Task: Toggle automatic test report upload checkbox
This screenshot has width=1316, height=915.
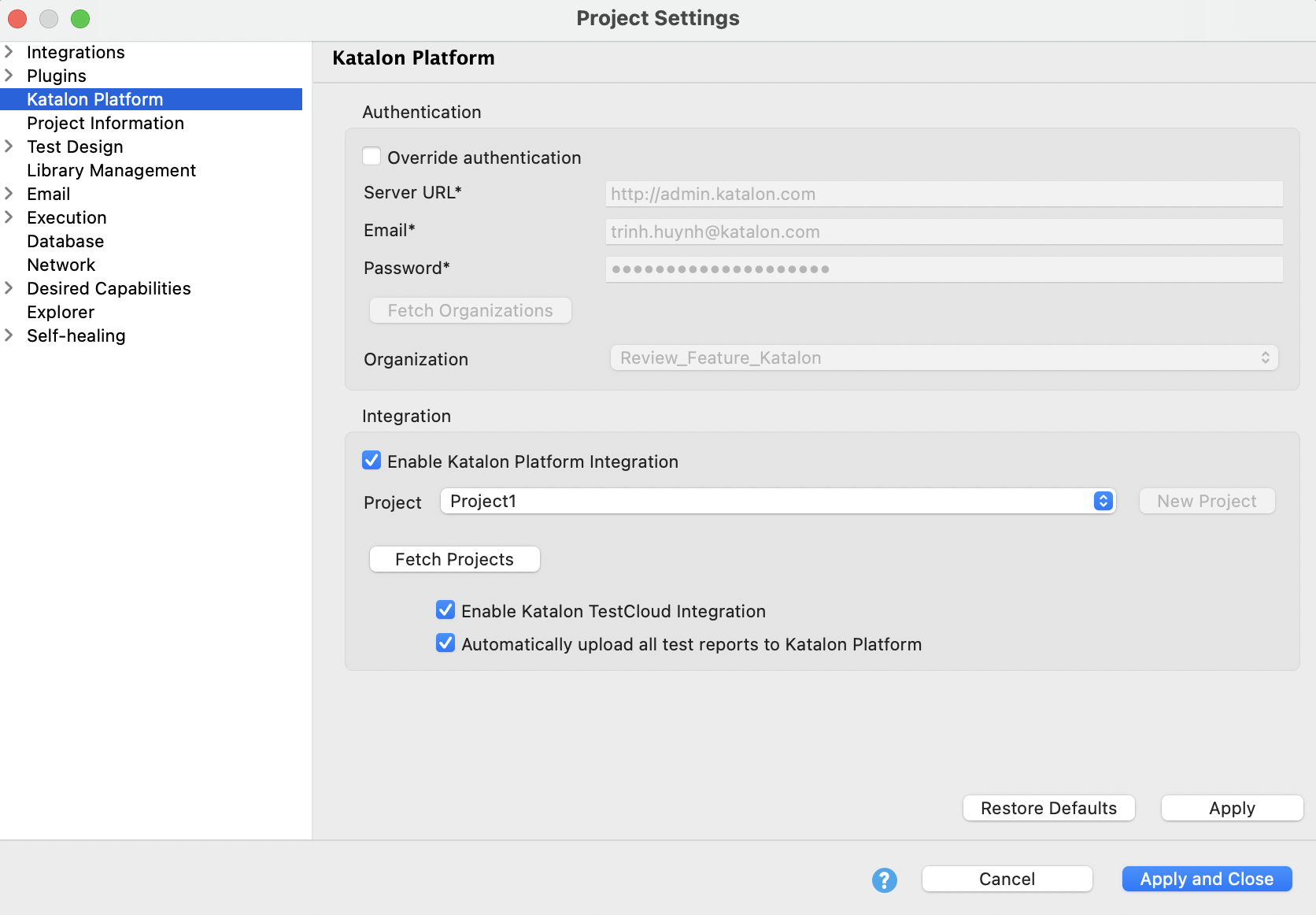Action: (445, 643)
